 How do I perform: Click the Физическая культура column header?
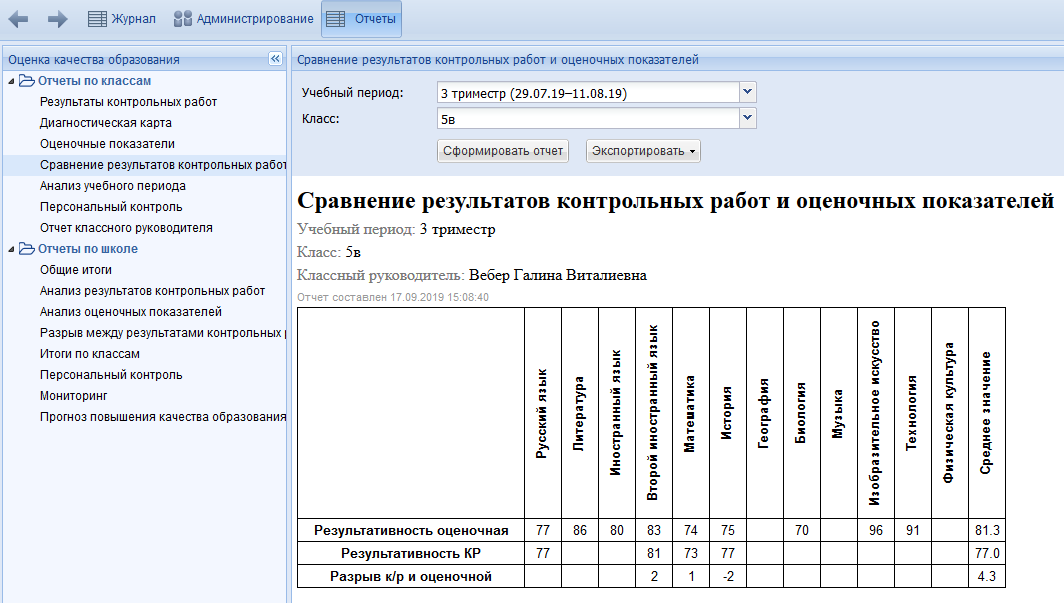pyautogui.click(x=949, y=412)
